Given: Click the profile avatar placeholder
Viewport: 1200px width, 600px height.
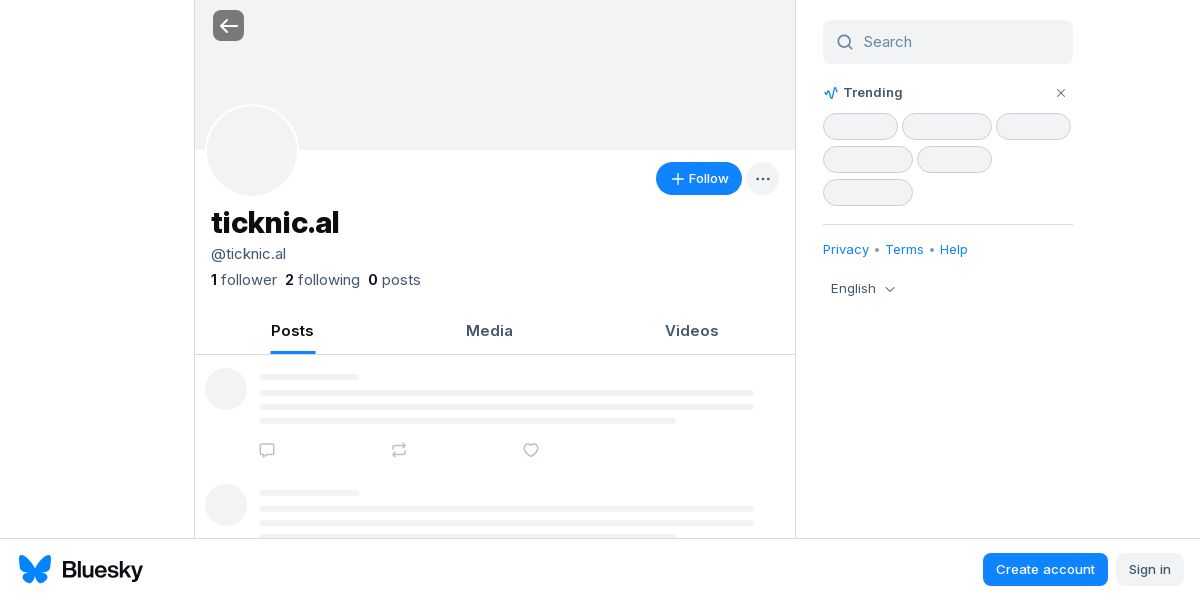Looking at the screenshot, I should point(252,151).
